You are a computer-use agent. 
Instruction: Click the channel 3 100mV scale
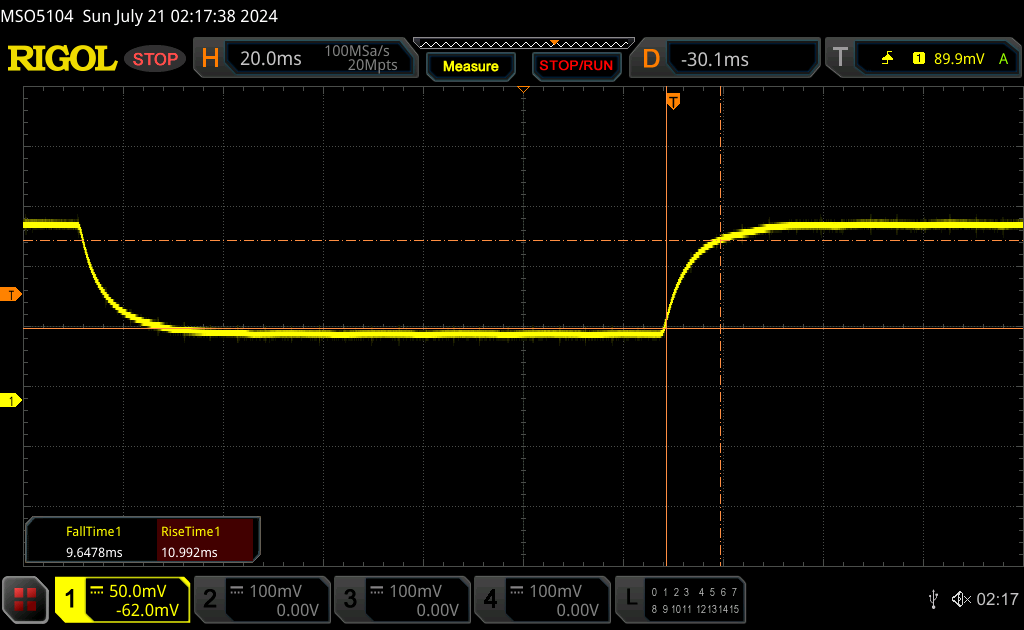pos(415,591)
